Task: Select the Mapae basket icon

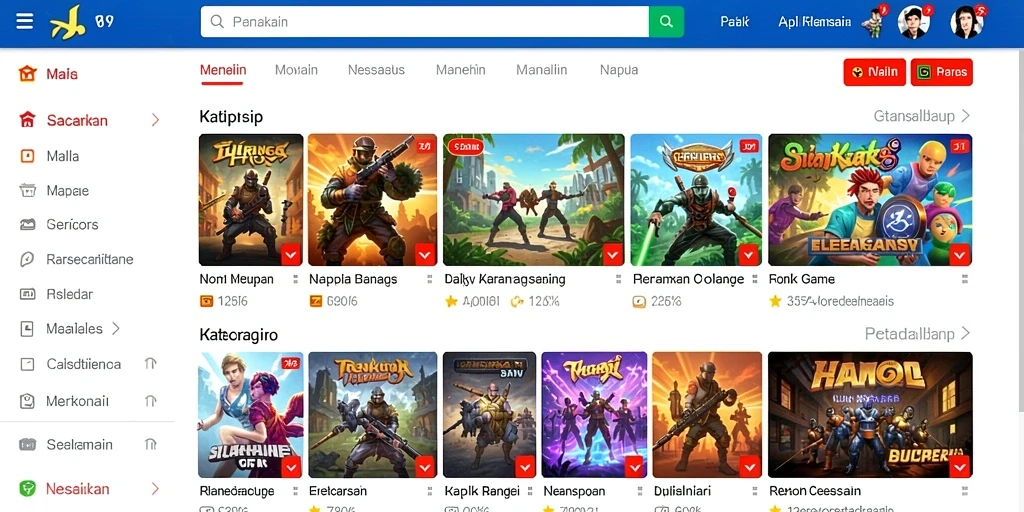Action: [27, 191]
